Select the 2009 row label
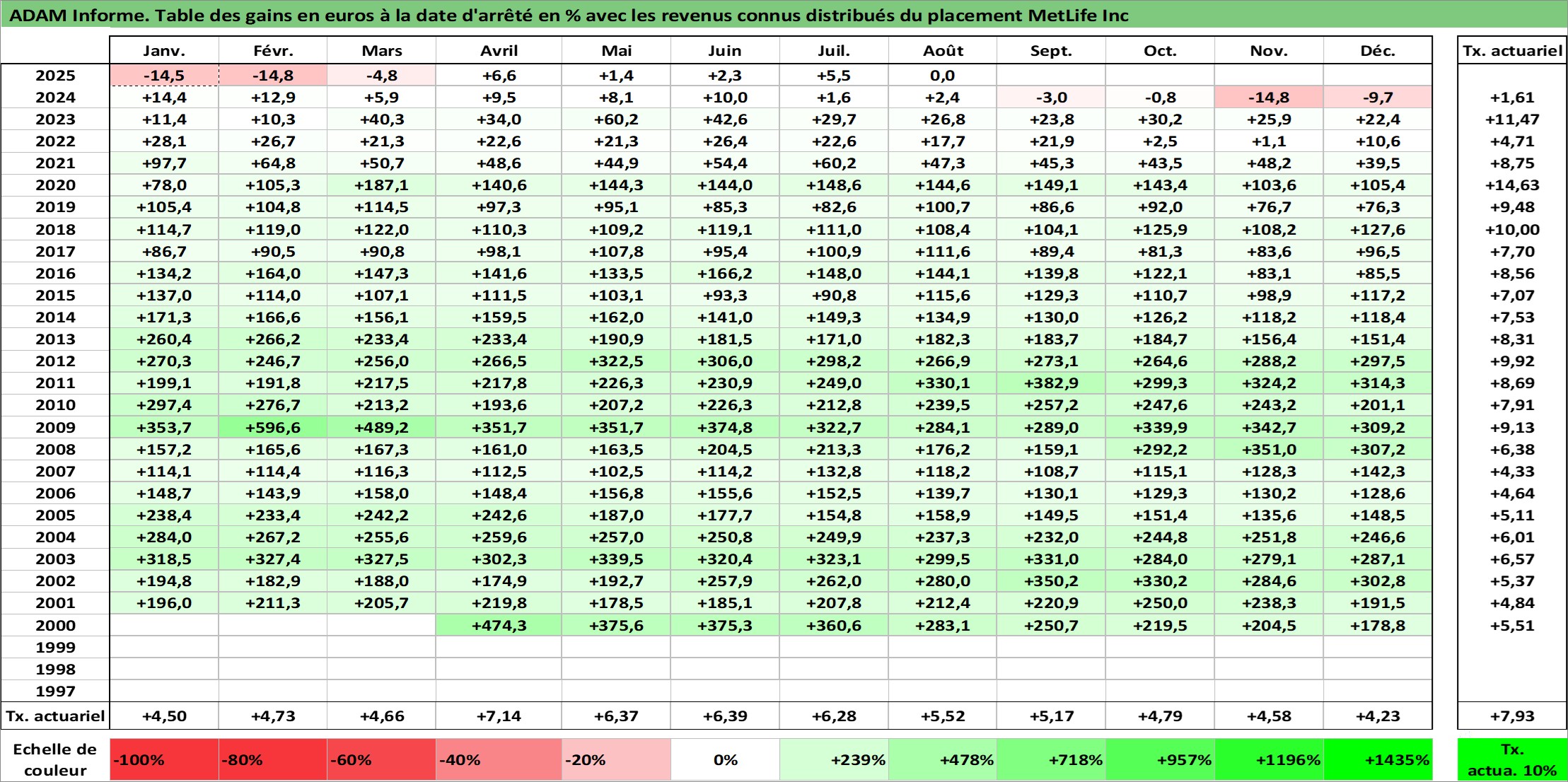1568x782 pixels. [55, 428]
